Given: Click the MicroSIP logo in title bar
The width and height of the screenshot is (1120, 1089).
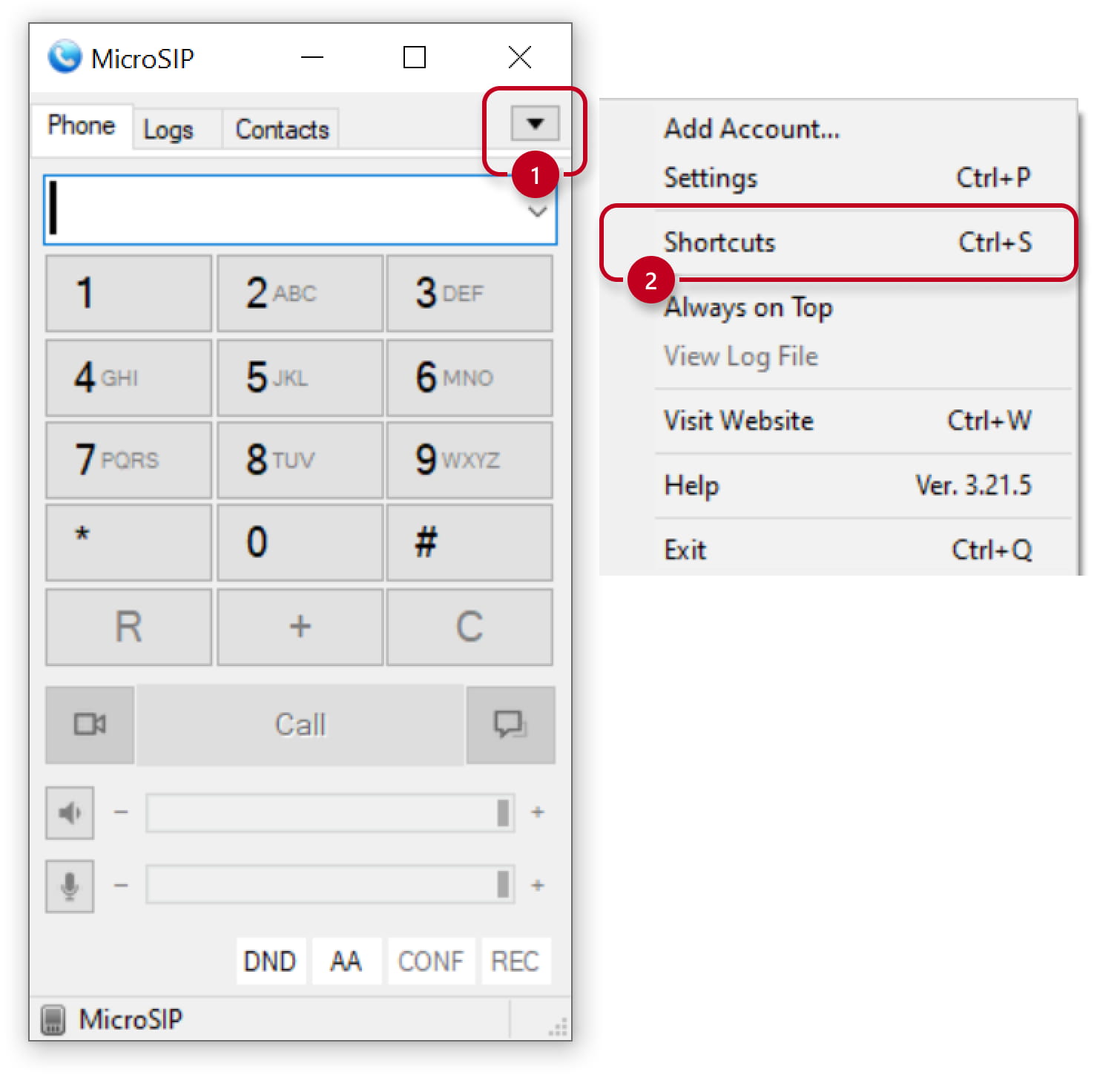Looking at the screenshot, I should click(x=65, y=56).
